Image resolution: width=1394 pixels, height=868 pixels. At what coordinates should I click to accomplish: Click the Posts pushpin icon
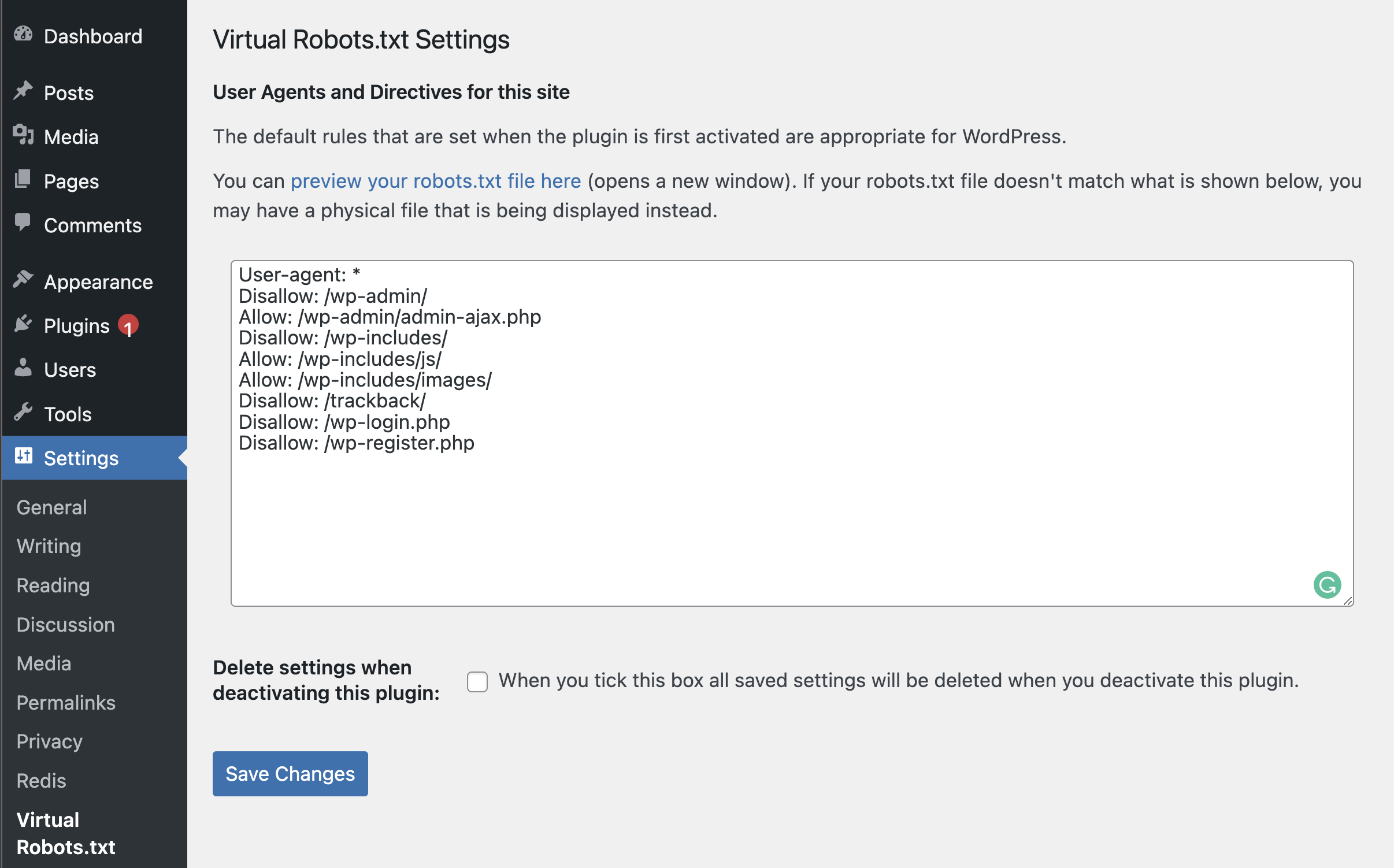(23, 91)
